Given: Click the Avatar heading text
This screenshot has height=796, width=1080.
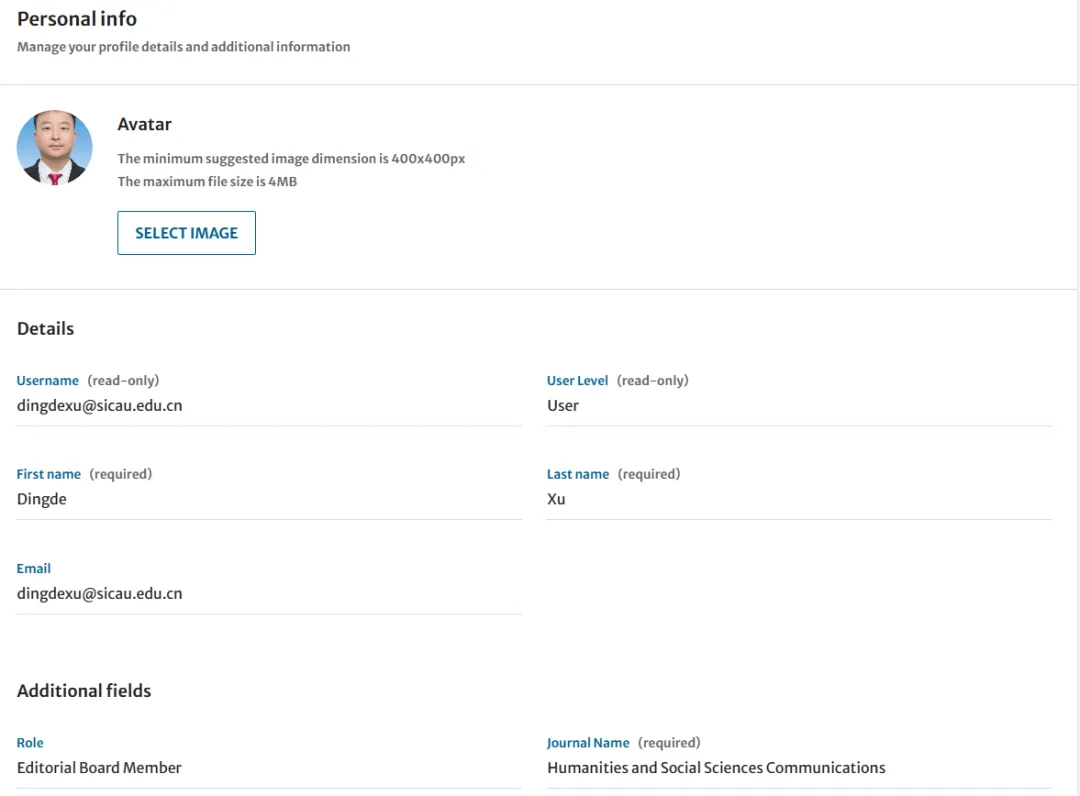Looking at the screenshot, I should 144,124.
